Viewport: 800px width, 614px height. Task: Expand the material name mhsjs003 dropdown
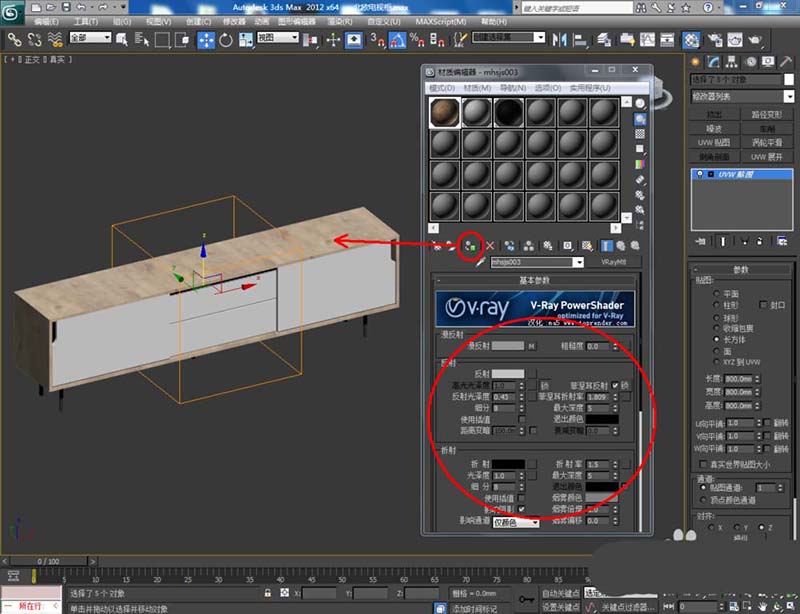coord(577,262)
